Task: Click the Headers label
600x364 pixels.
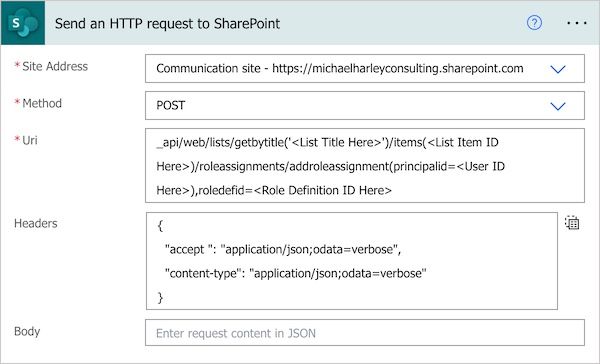Action: [36, 223]
